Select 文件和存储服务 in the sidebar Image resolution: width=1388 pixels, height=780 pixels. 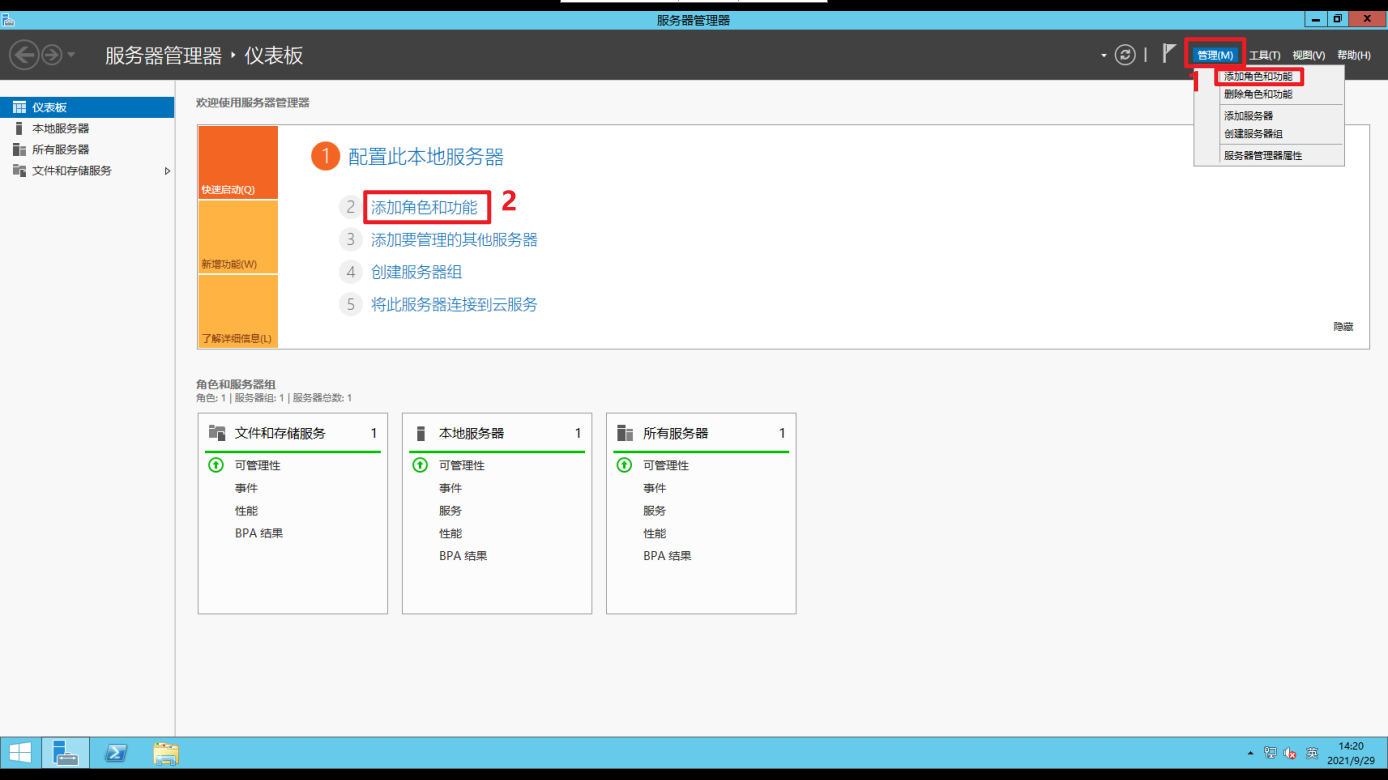87,170
